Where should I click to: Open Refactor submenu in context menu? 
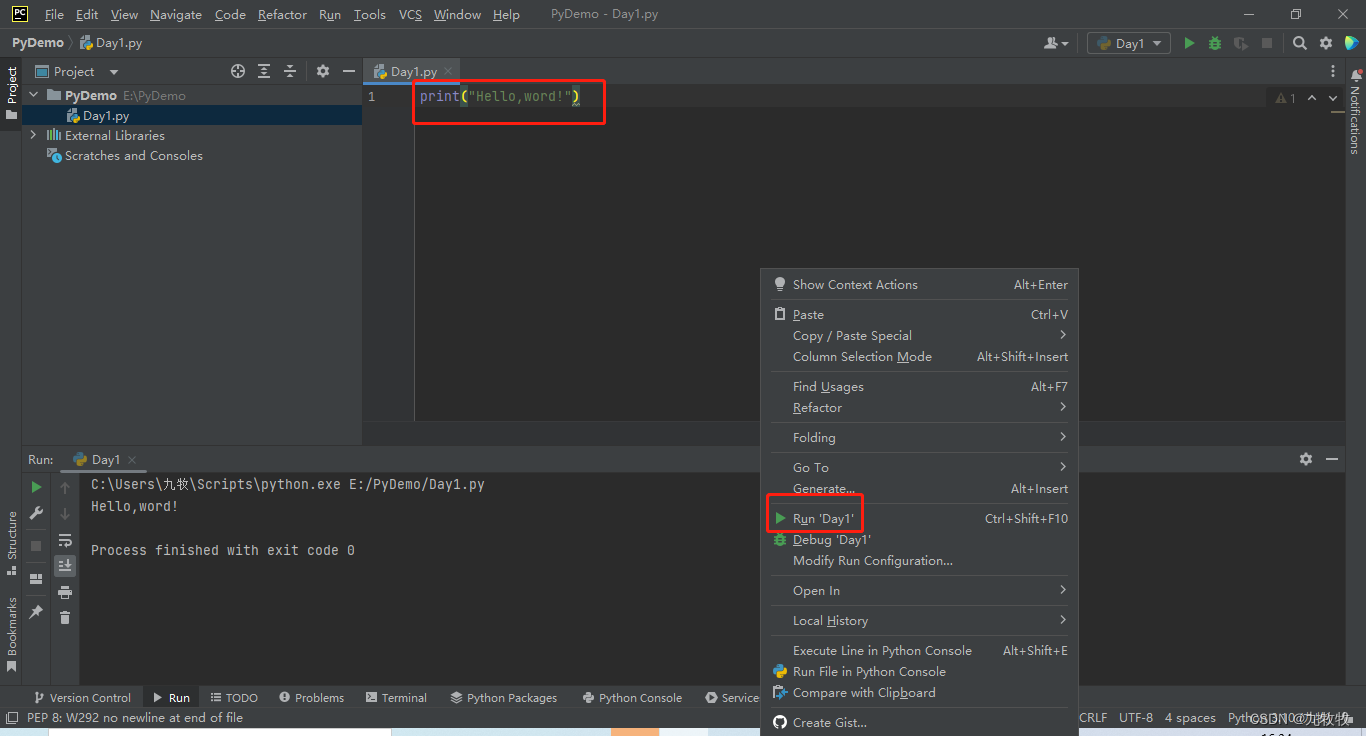point(920,408)
